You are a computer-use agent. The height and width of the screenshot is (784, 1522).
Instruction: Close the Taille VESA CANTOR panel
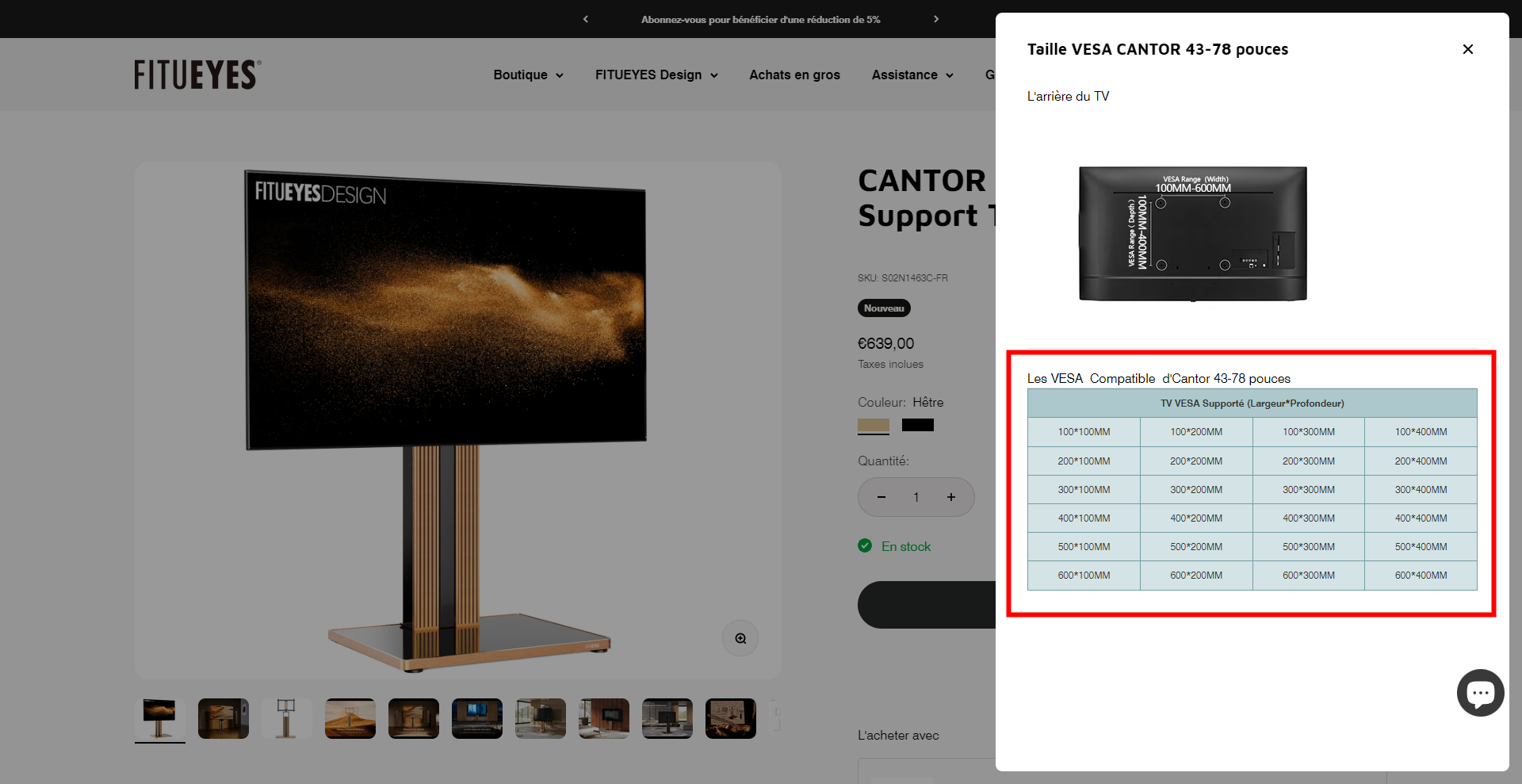pos(1467,49)
